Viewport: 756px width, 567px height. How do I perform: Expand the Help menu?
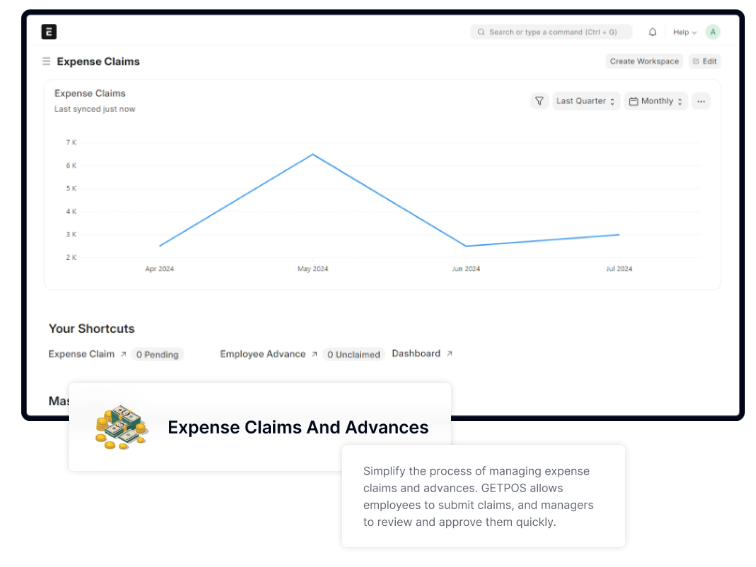[x=684, y=32]
